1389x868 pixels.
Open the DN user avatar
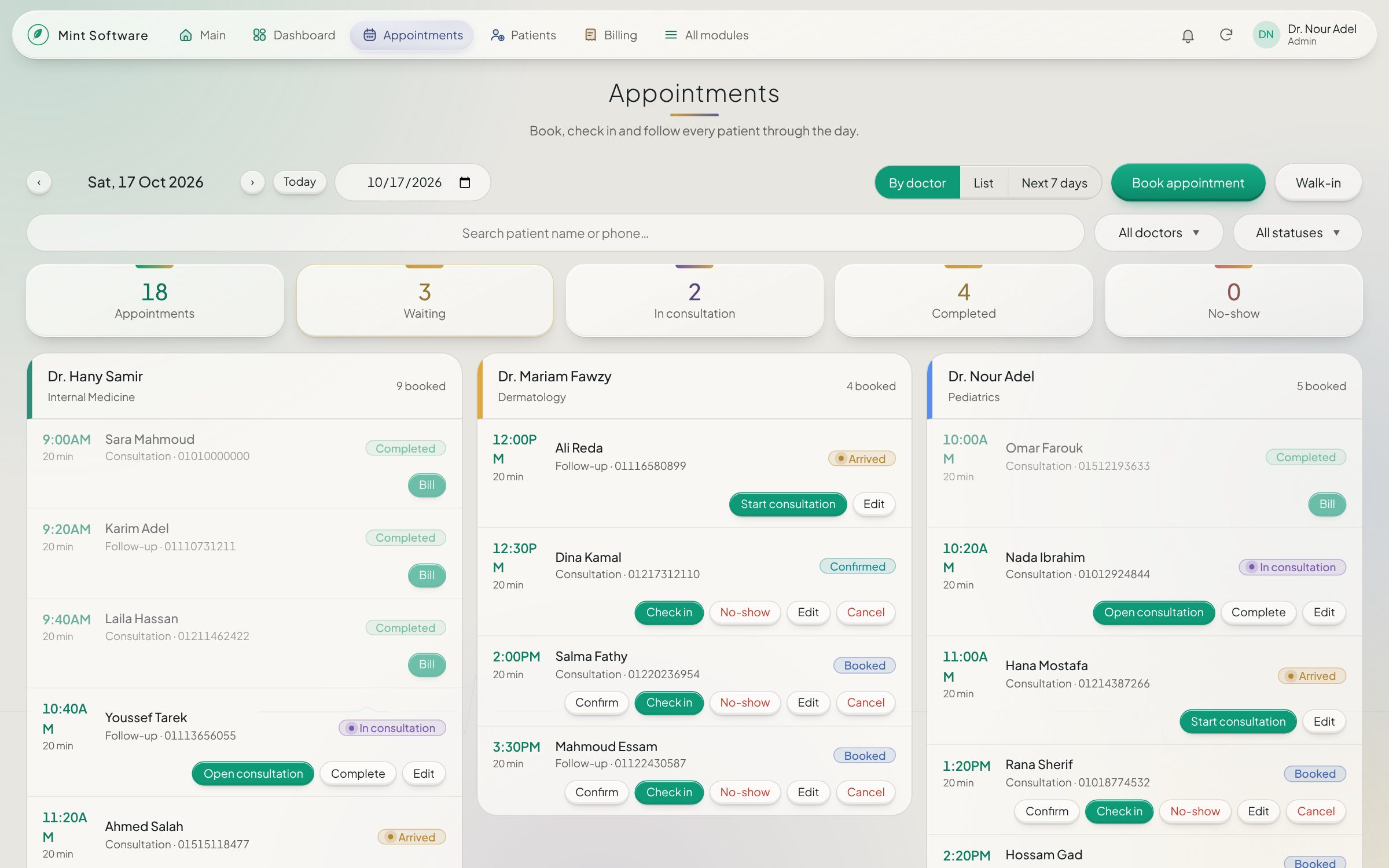tap(1266, 35)
